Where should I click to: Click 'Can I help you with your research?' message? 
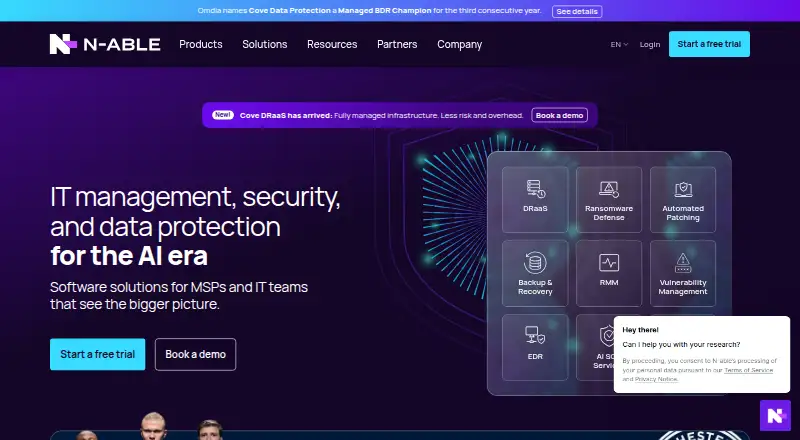click(x=681, y=345)
